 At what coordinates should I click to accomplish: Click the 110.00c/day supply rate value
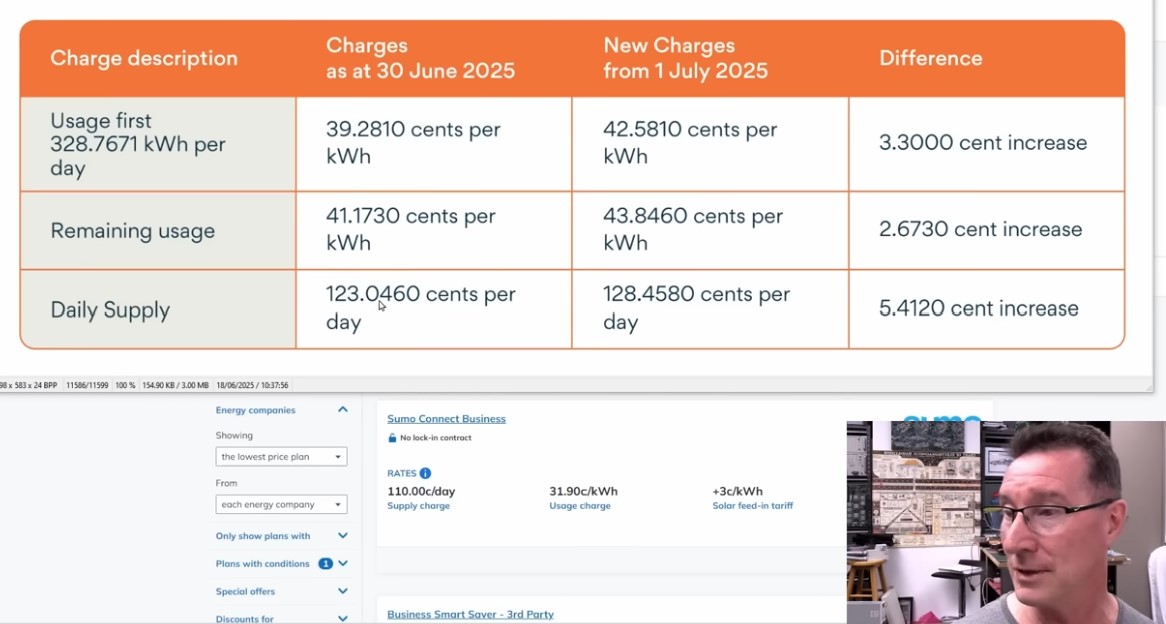[x=421, y=492]
